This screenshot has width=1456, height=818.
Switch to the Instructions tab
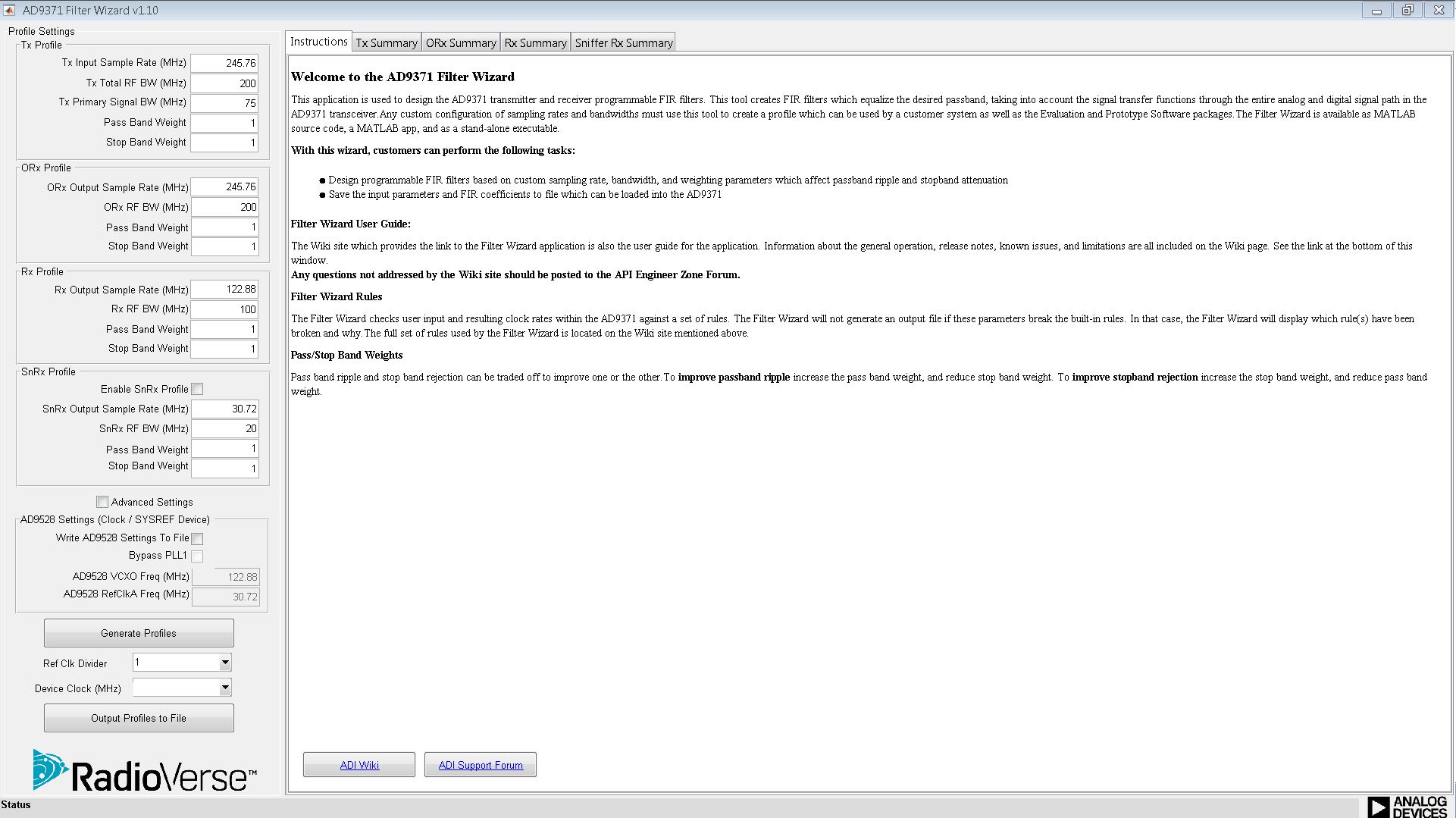[318, 42]
